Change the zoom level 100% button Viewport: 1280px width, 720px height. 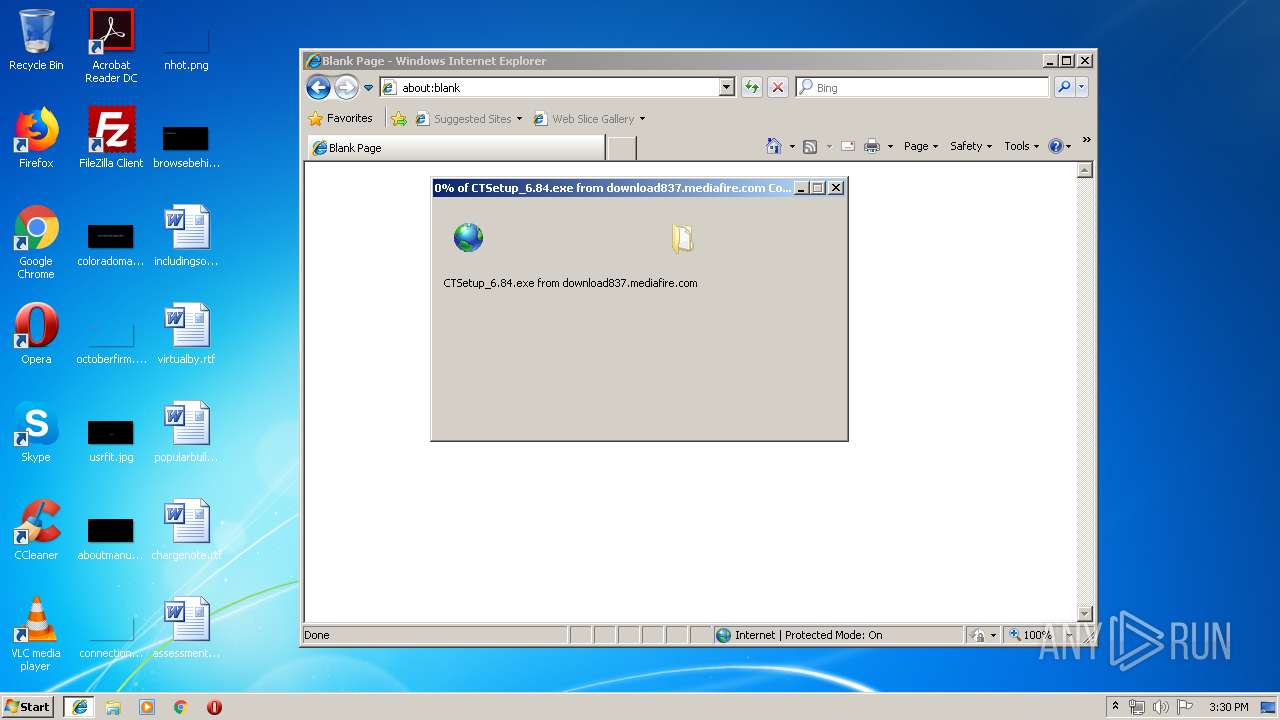tap(1029, 635)
